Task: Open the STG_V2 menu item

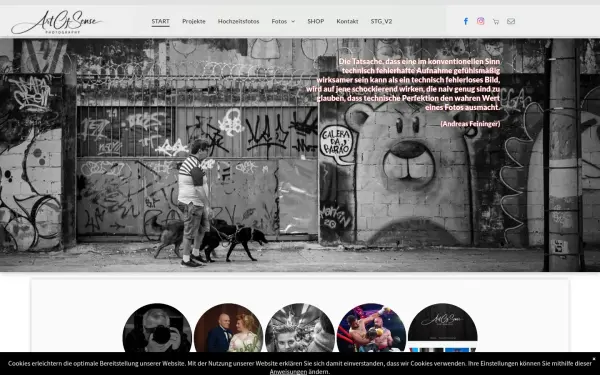Action: pyautogui.click(x=381, y=21)
